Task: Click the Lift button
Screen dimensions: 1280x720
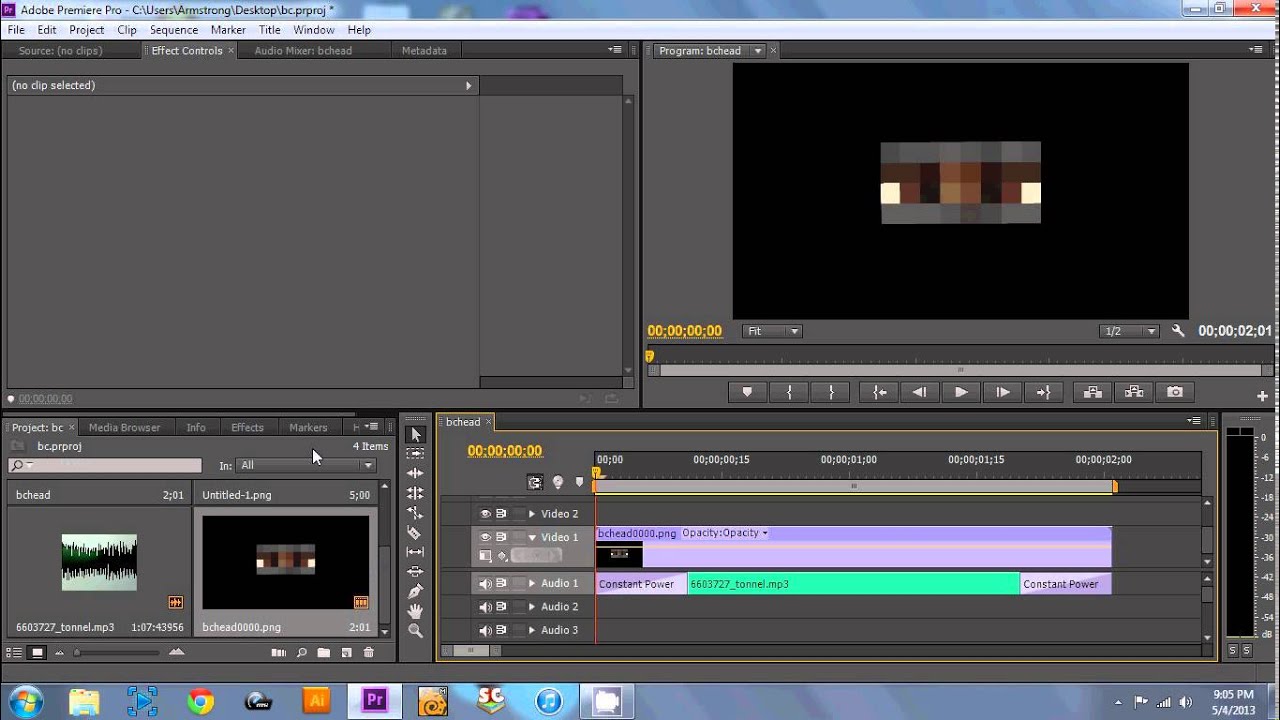Action: [1092, 392]
